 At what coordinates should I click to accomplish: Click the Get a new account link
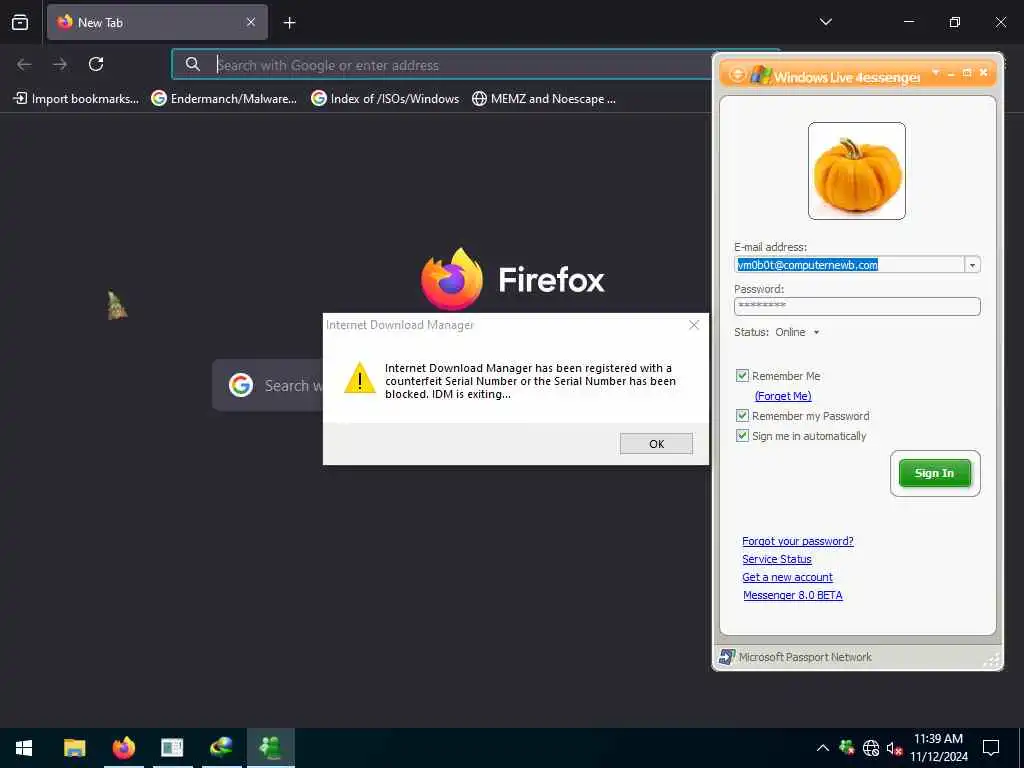pyautogui.click(x=788, y=577)
